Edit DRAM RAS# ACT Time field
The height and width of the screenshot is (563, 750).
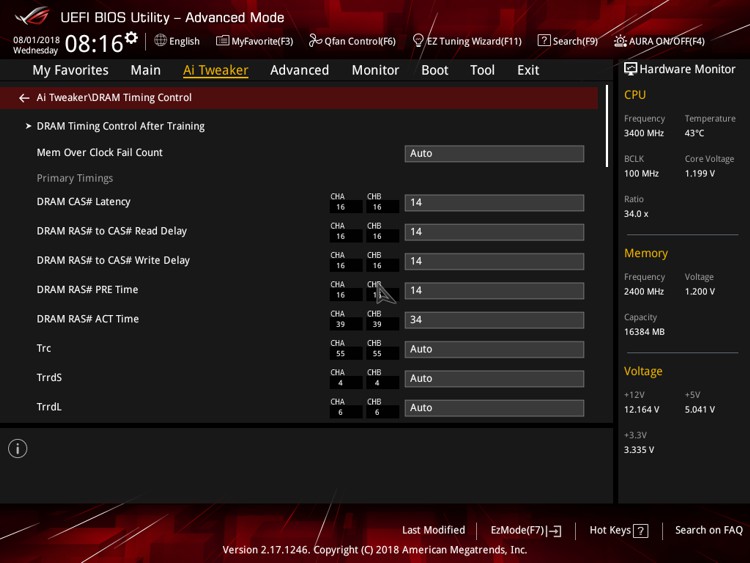pyautogui.click(x=494, y=320)
